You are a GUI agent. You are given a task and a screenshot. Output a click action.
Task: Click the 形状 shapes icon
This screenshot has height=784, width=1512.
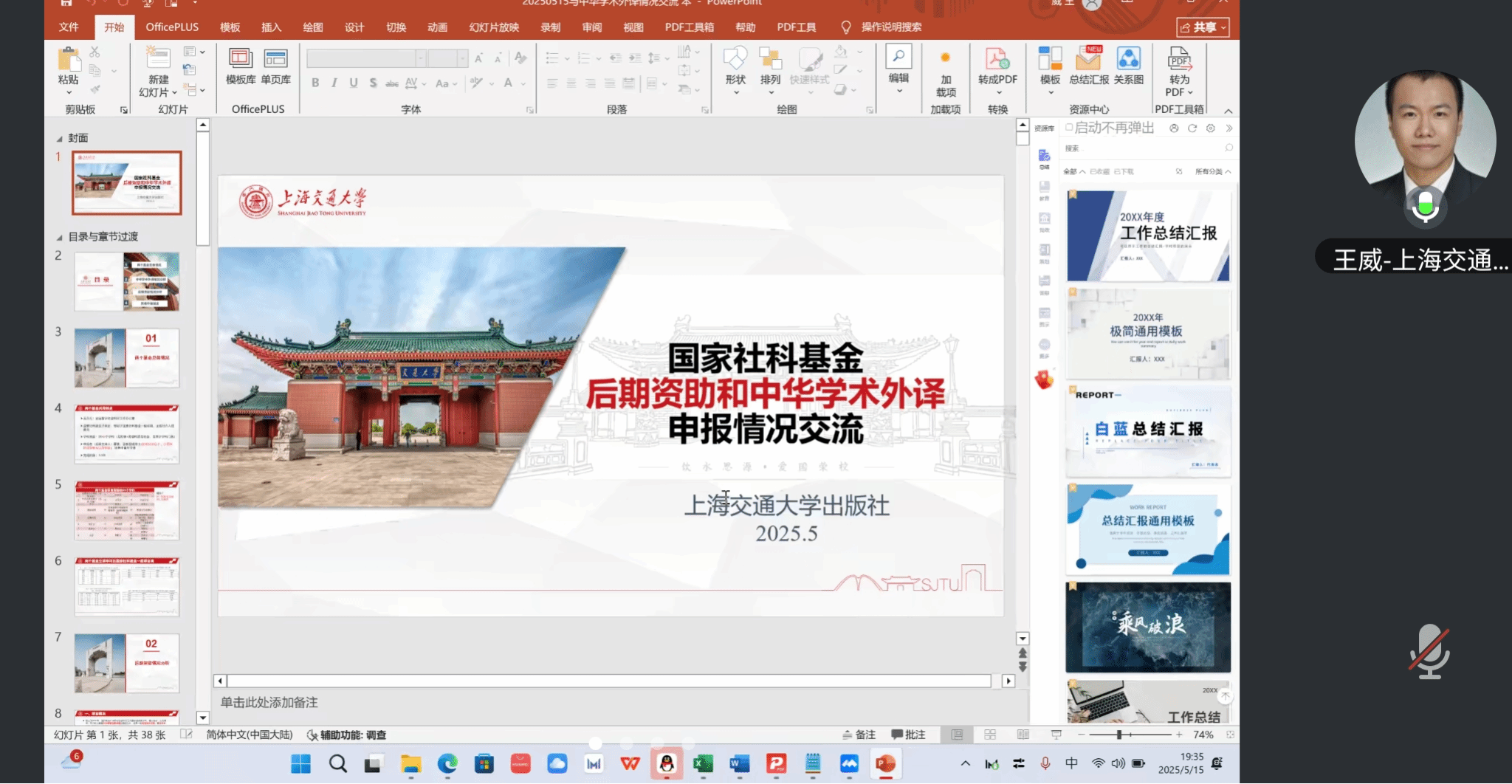(x=735, y=66)
